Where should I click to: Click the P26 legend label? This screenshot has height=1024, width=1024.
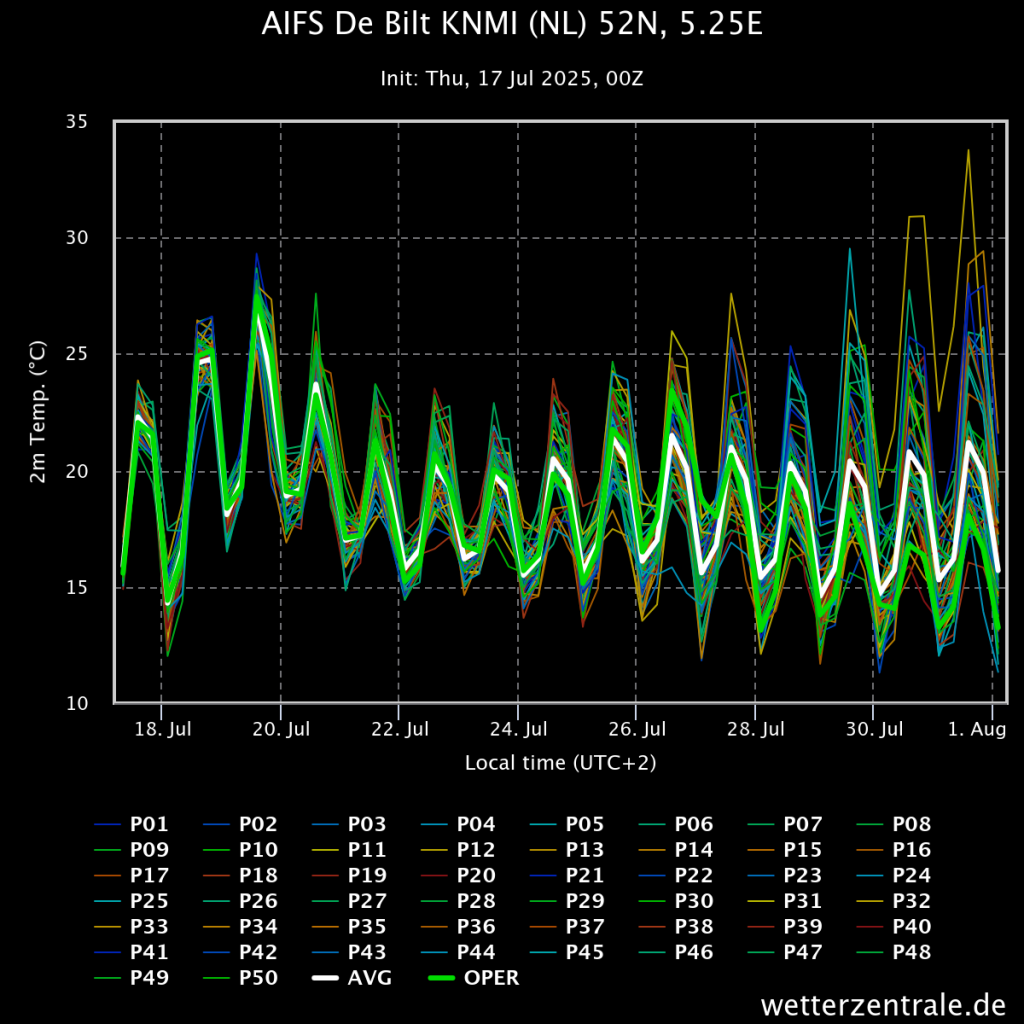tap(259, 901)
